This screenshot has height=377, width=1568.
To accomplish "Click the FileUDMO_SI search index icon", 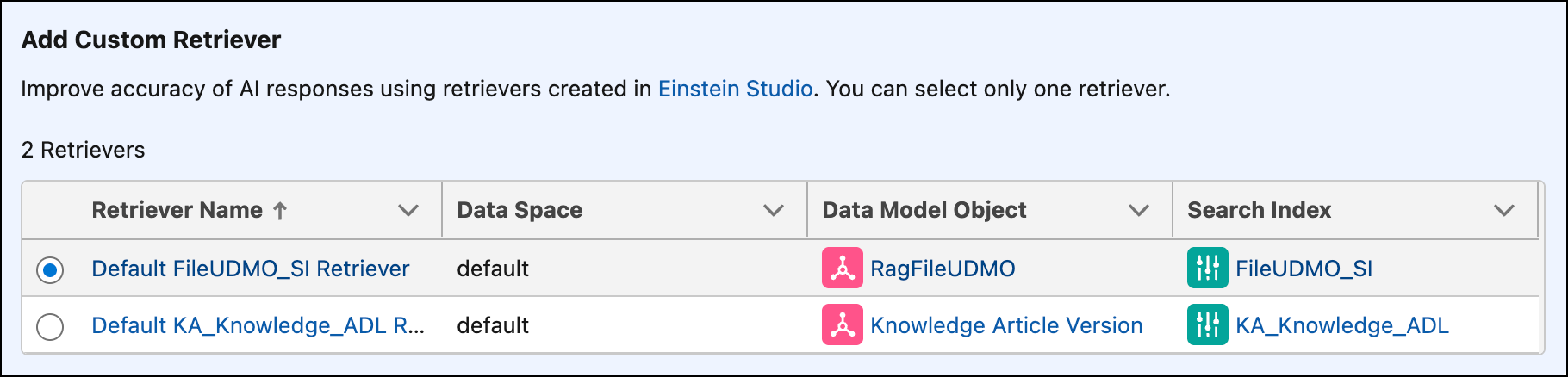I will pyautogui.click(x=1207, y=269).
